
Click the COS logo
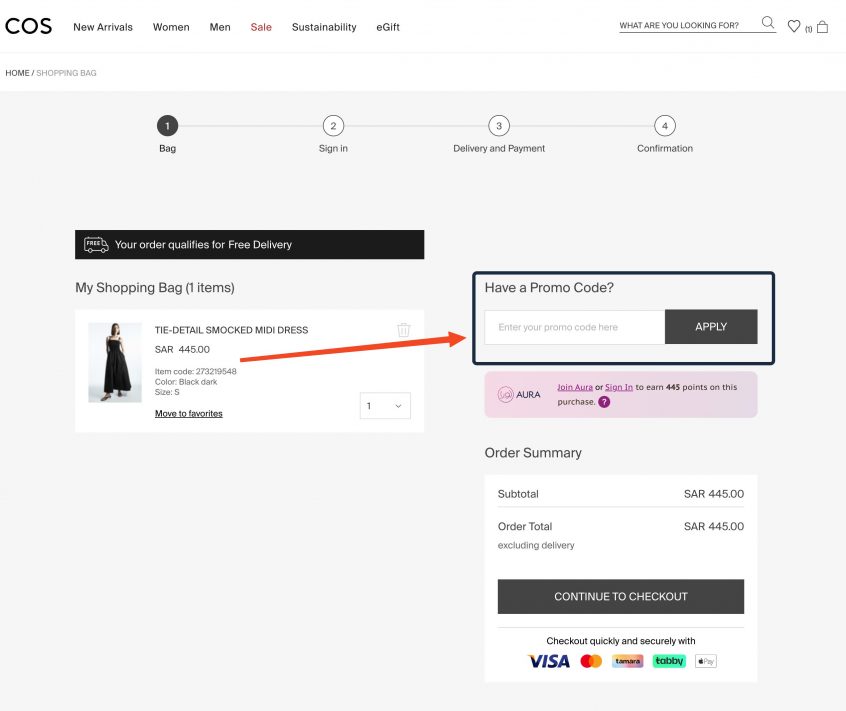click(x=28, y=27)
